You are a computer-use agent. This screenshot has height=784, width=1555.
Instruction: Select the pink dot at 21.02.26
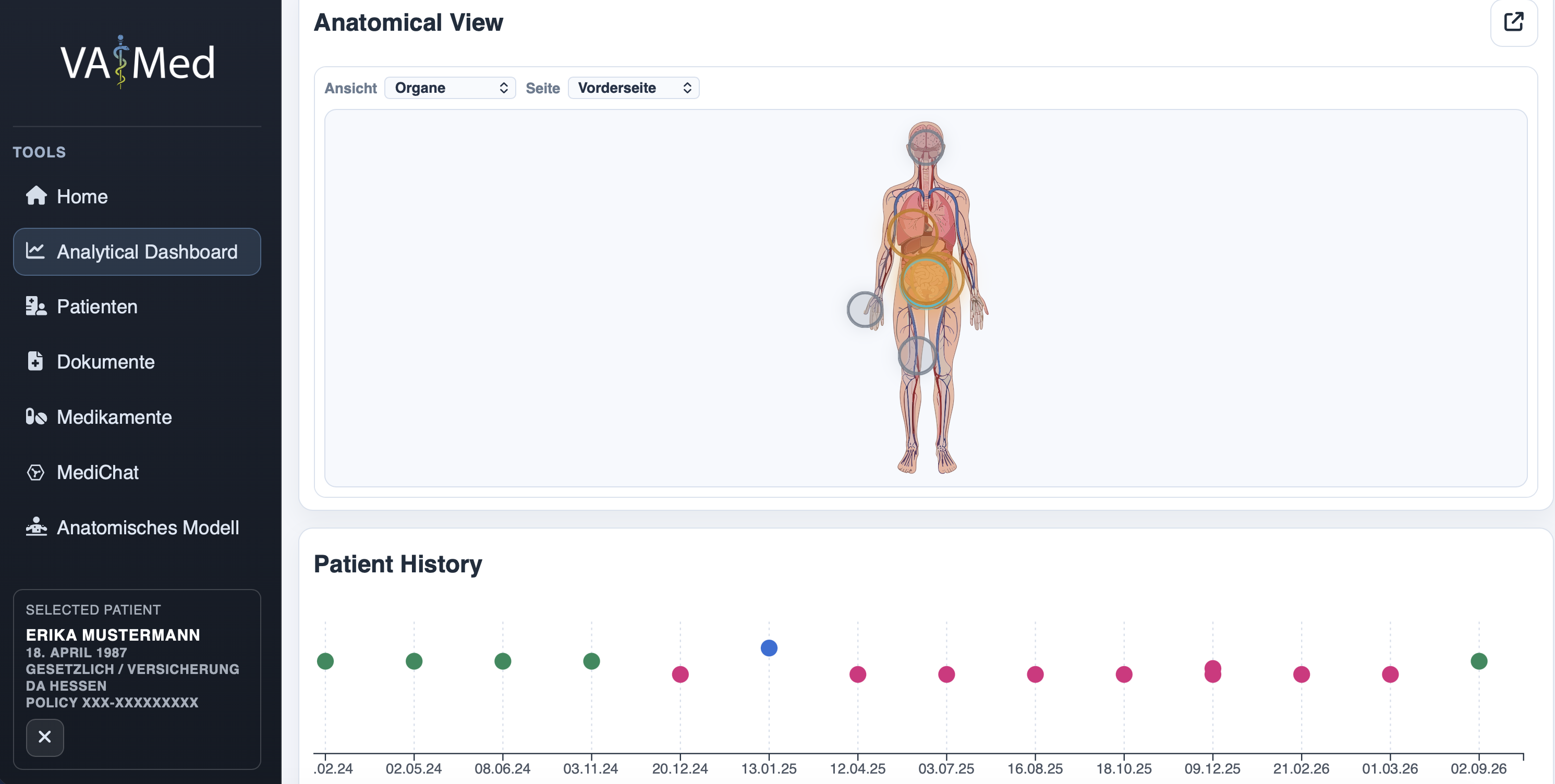[x=1302, y=675]
